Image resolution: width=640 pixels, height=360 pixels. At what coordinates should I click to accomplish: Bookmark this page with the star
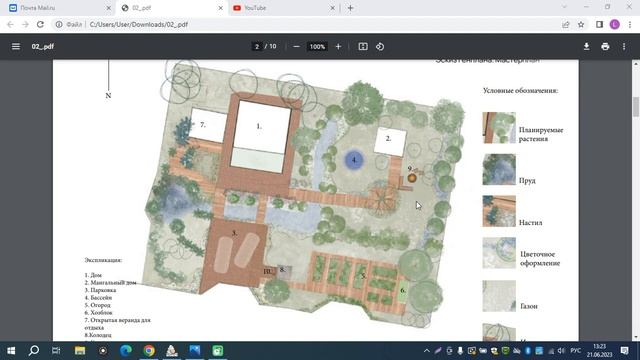(581, 24)
